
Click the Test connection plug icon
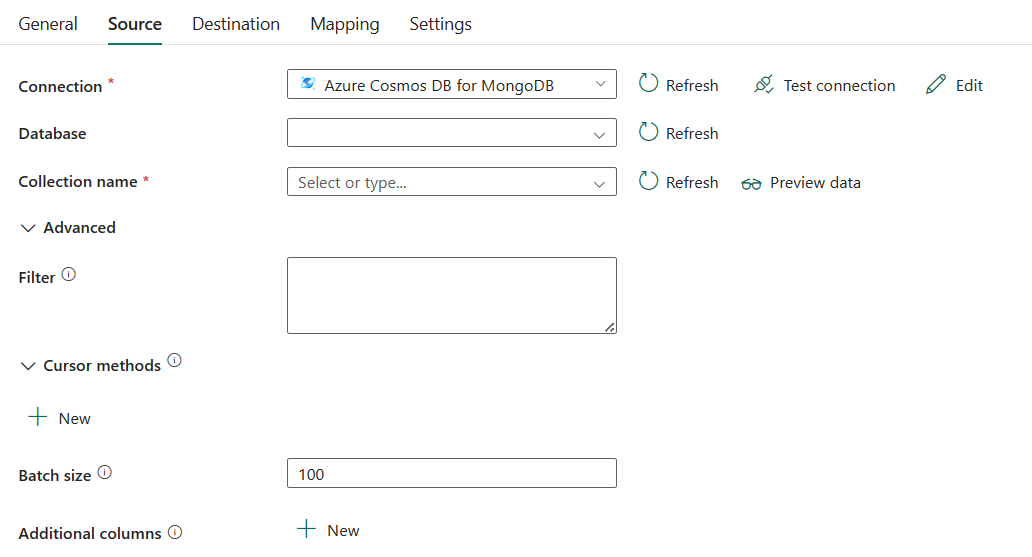(763, 84)
